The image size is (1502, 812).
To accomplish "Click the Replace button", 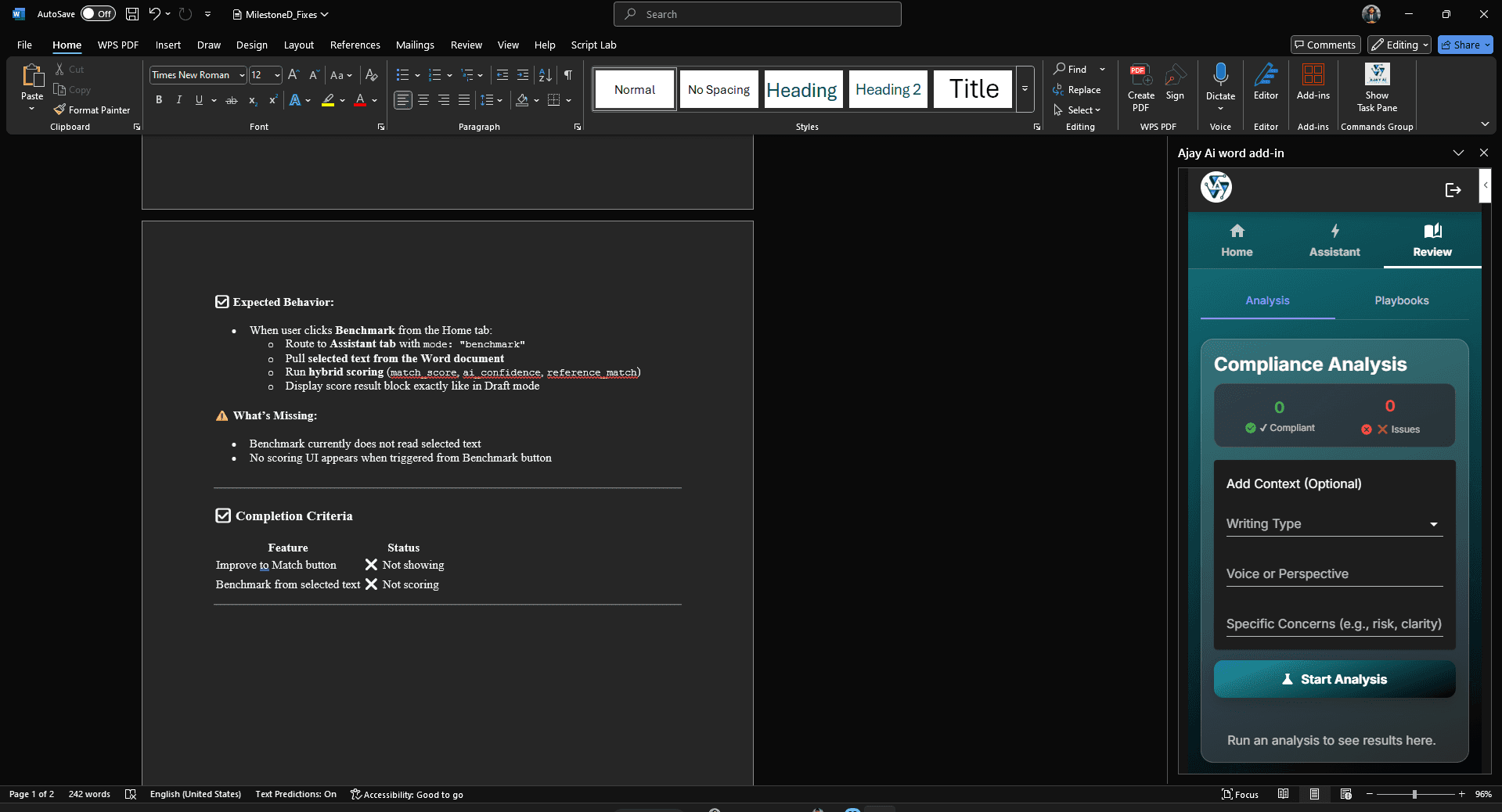I will 1077,90.
